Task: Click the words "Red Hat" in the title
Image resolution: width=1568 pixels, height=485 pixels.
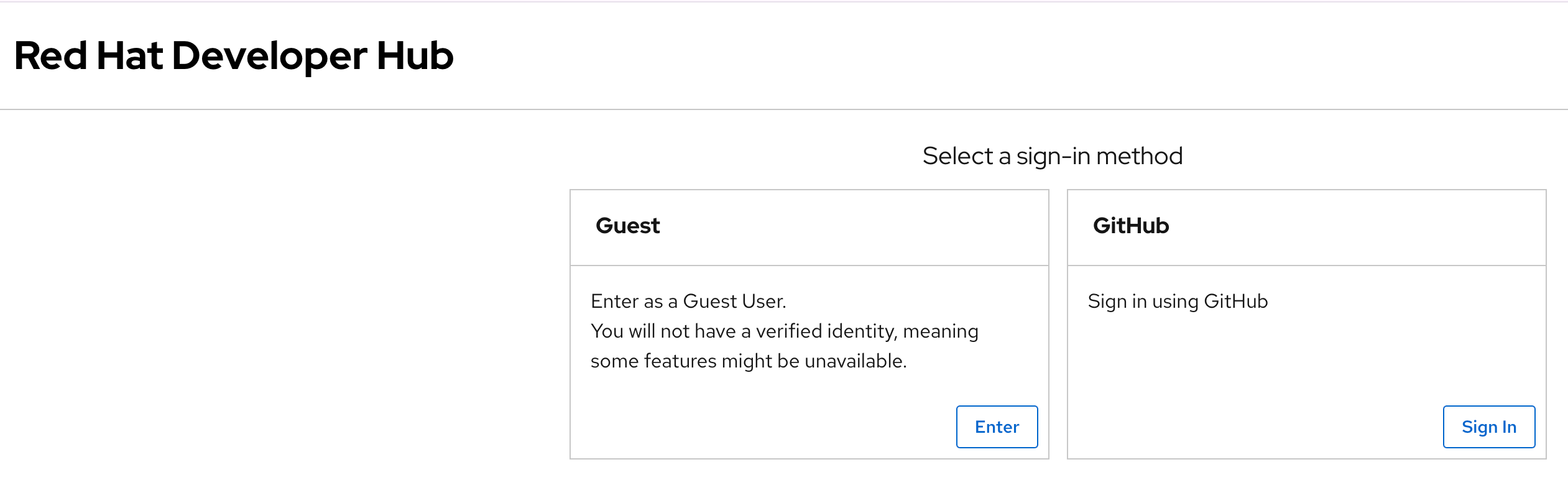Action: point(88,56)
